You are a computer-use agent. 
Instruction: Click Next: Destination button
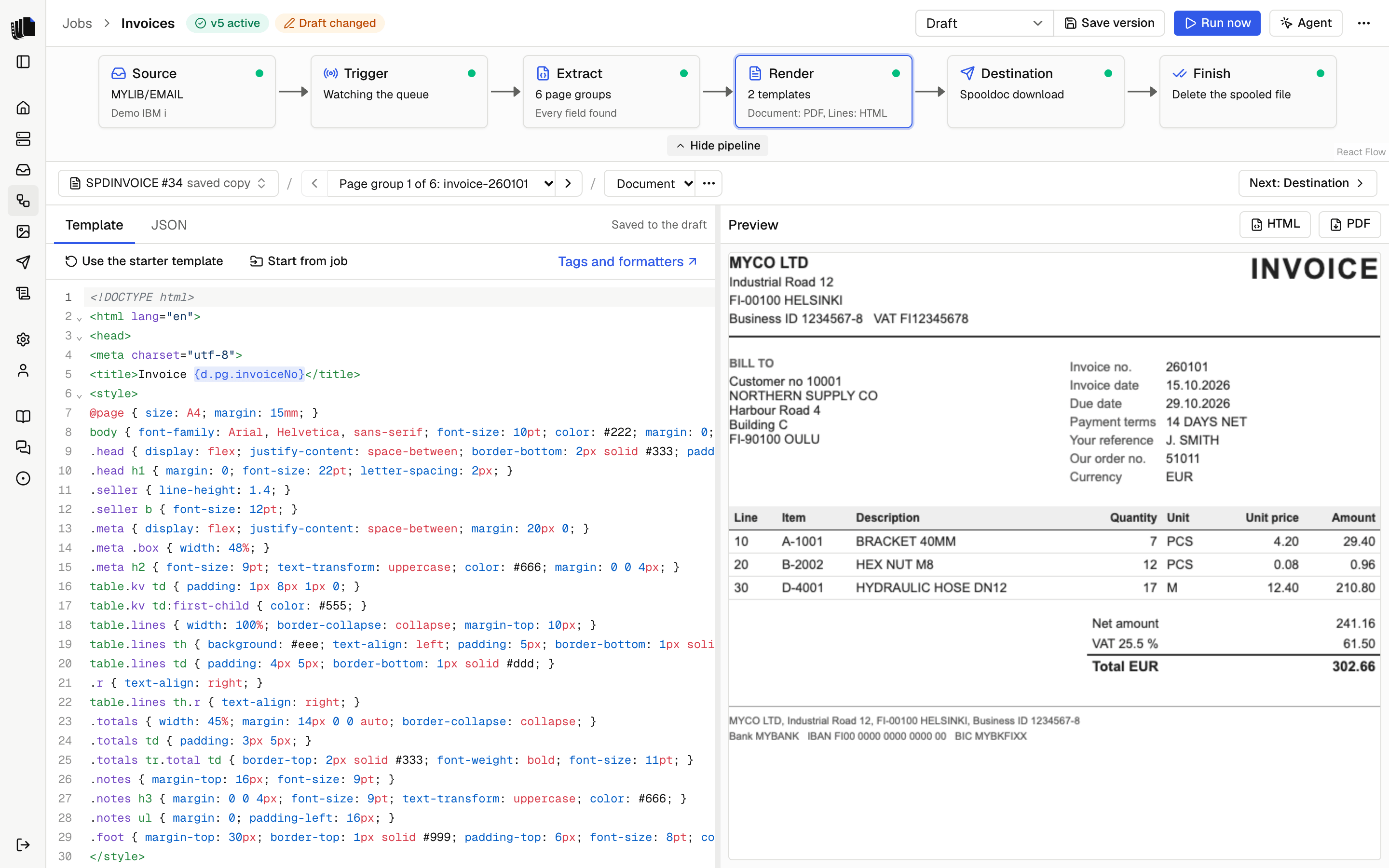click(x=1307, y=183)
